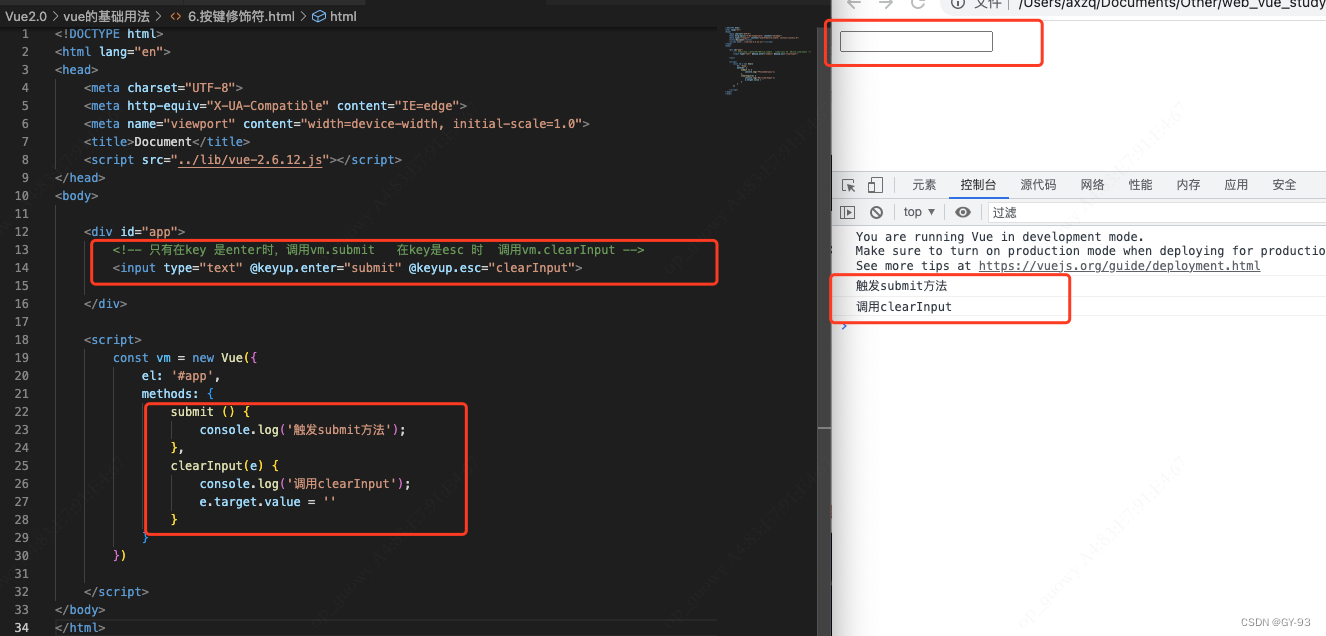Focus the console 过滤 filter field
The height and width of the screenshot is (636, 1326).
(x=1157, y=212)
